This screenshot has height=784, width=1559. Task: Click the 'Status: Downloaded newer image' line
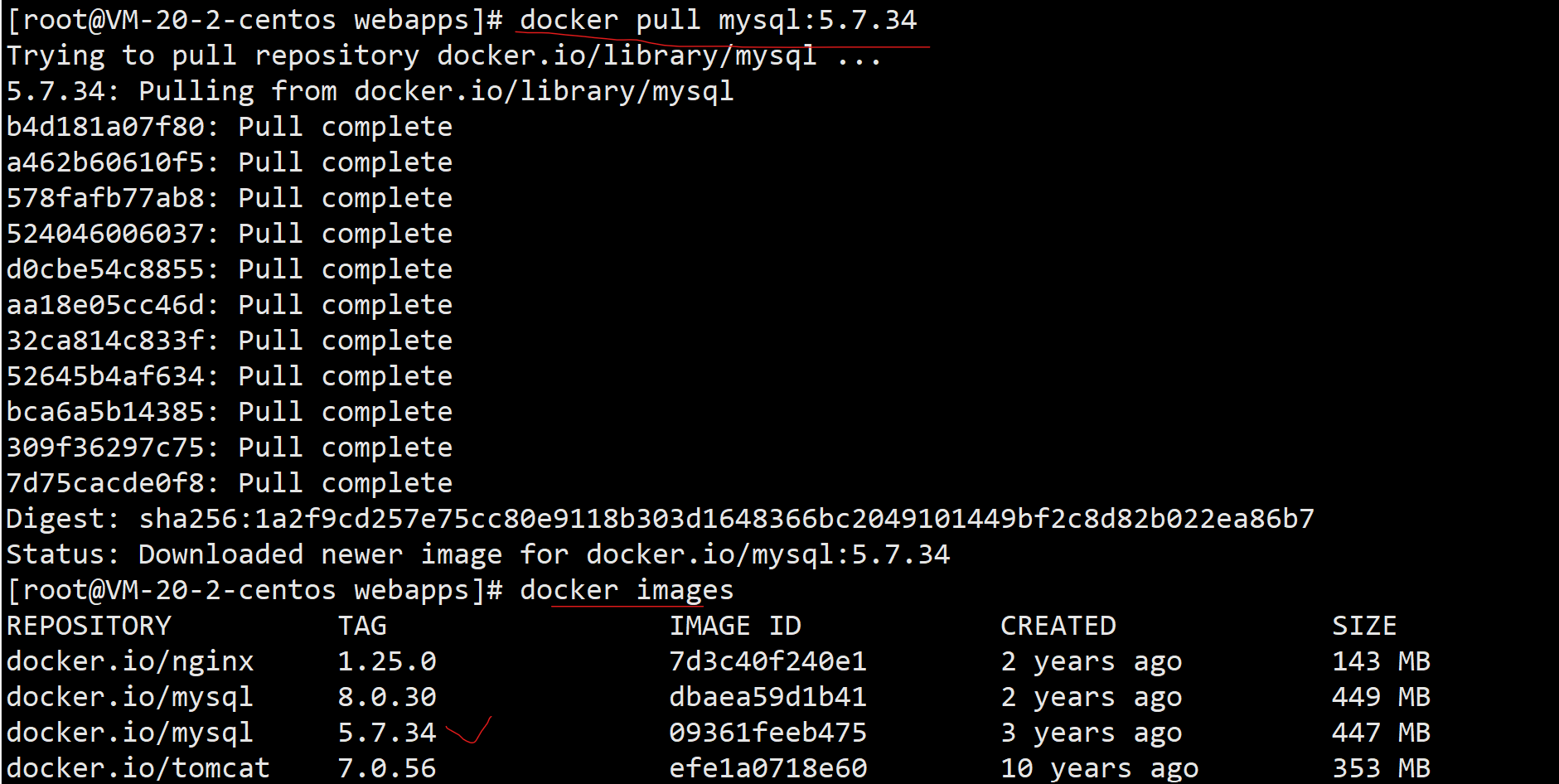[x=478, y=554]
